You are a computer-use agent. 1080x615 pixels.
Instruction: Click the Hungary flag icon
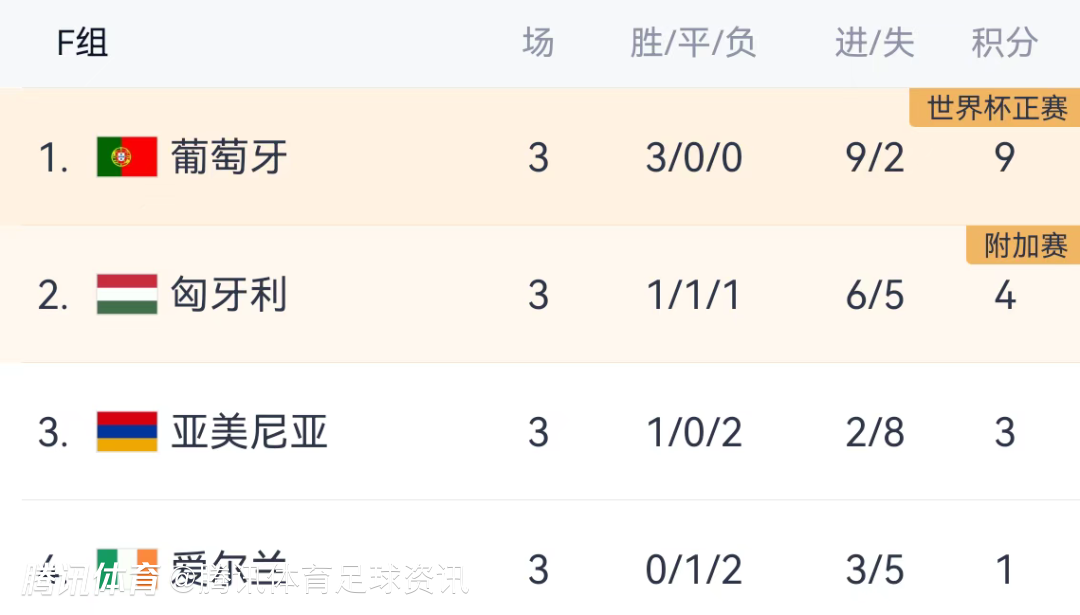127,295
